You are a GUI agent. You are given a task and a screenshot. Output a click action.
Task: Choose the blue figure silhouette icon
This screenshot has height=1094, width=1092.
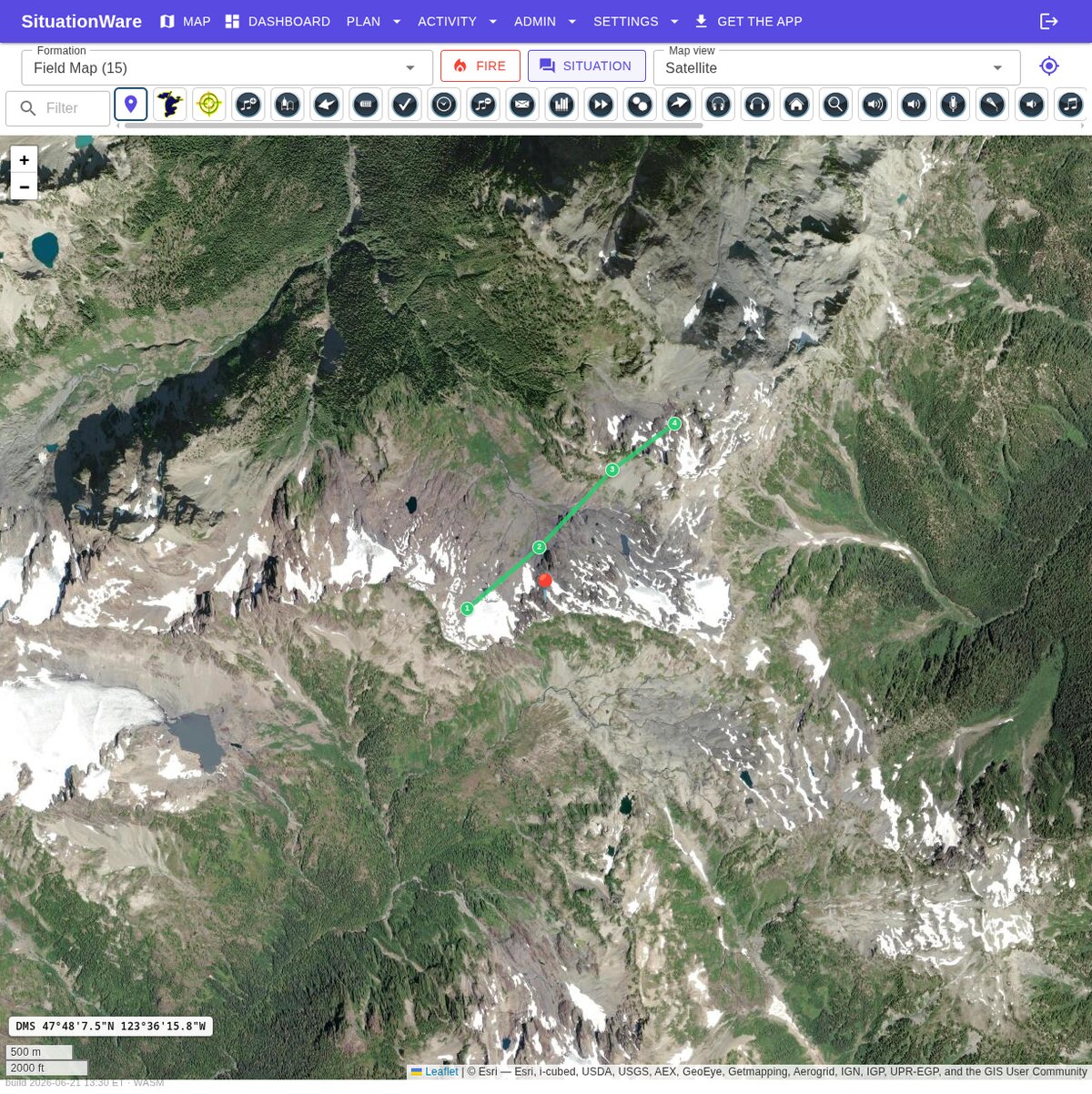169,105
